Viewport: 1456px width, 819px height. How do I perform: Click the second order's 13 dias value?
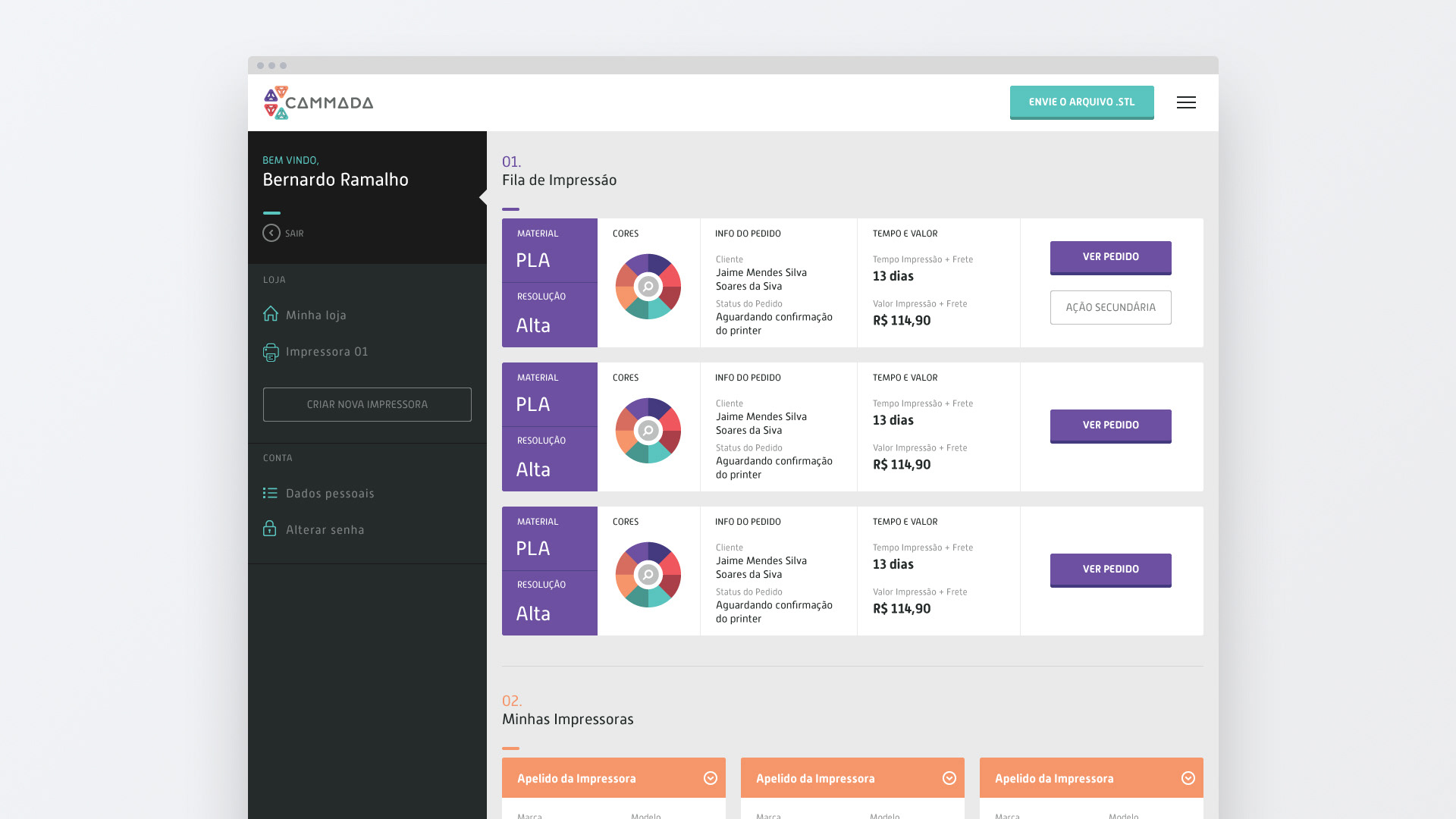tap(893, 420)
